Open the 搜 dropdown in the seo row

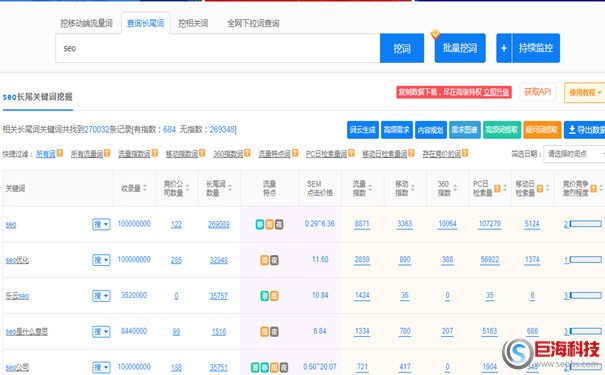(101, 224)
